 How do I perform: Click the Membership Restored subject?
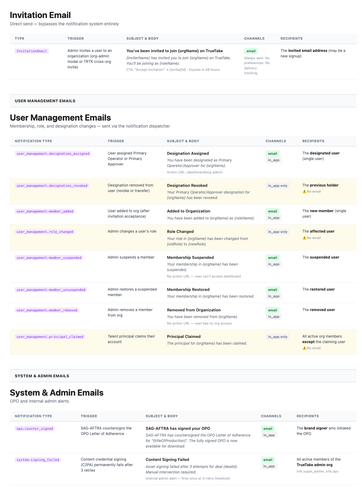point(188,289)
